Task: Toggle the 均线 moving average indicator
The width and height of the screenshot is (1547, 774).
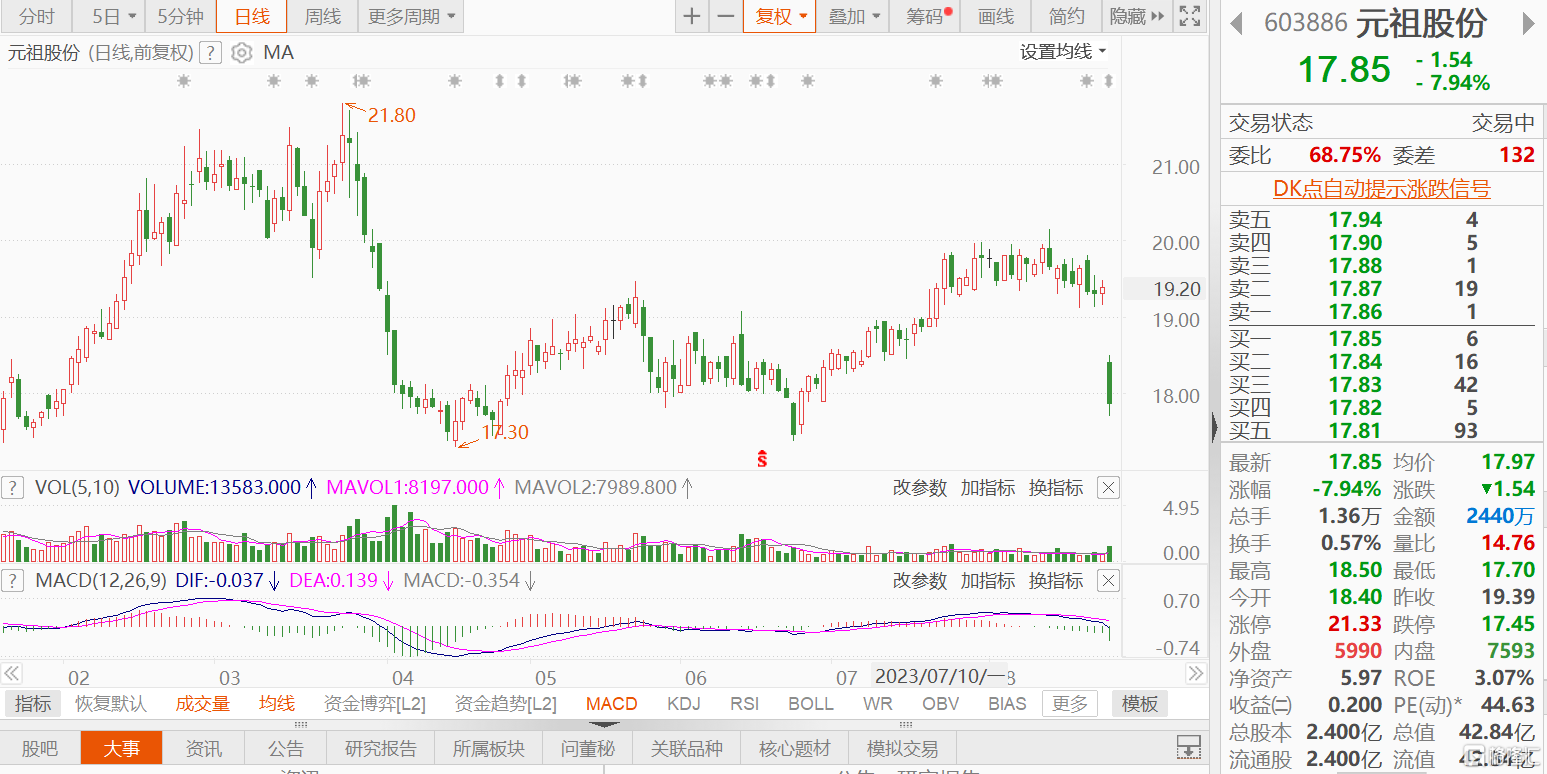Action: click(x=277, y=703)
